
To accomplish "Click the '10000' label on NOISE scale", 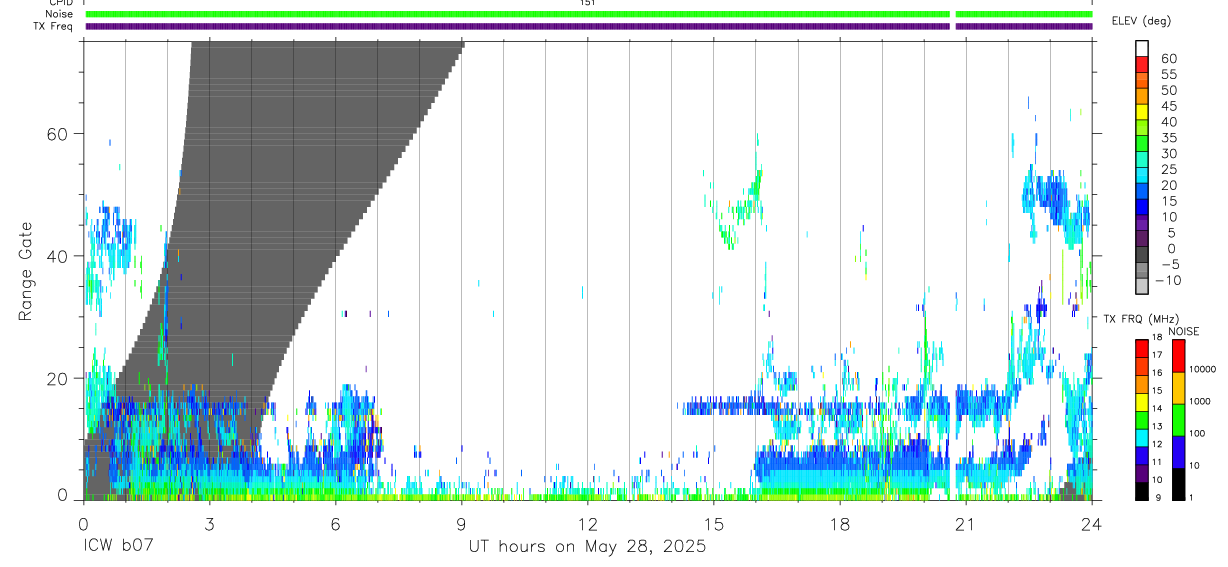I will click(x=1203, y=370).
